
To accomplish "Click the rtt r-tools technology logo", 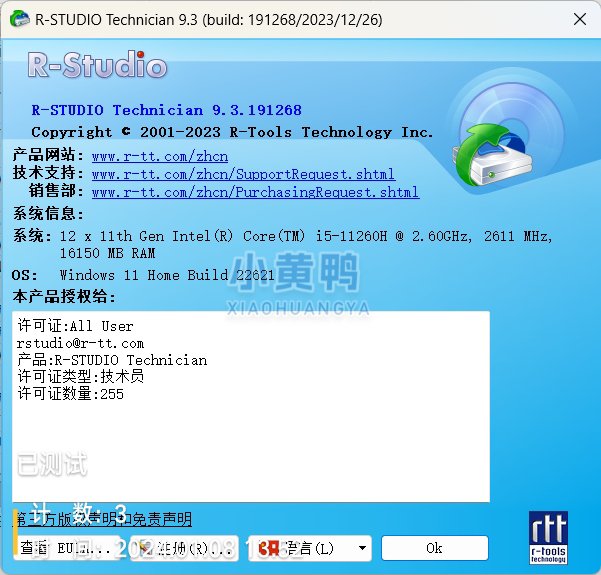I will point(548,537).
